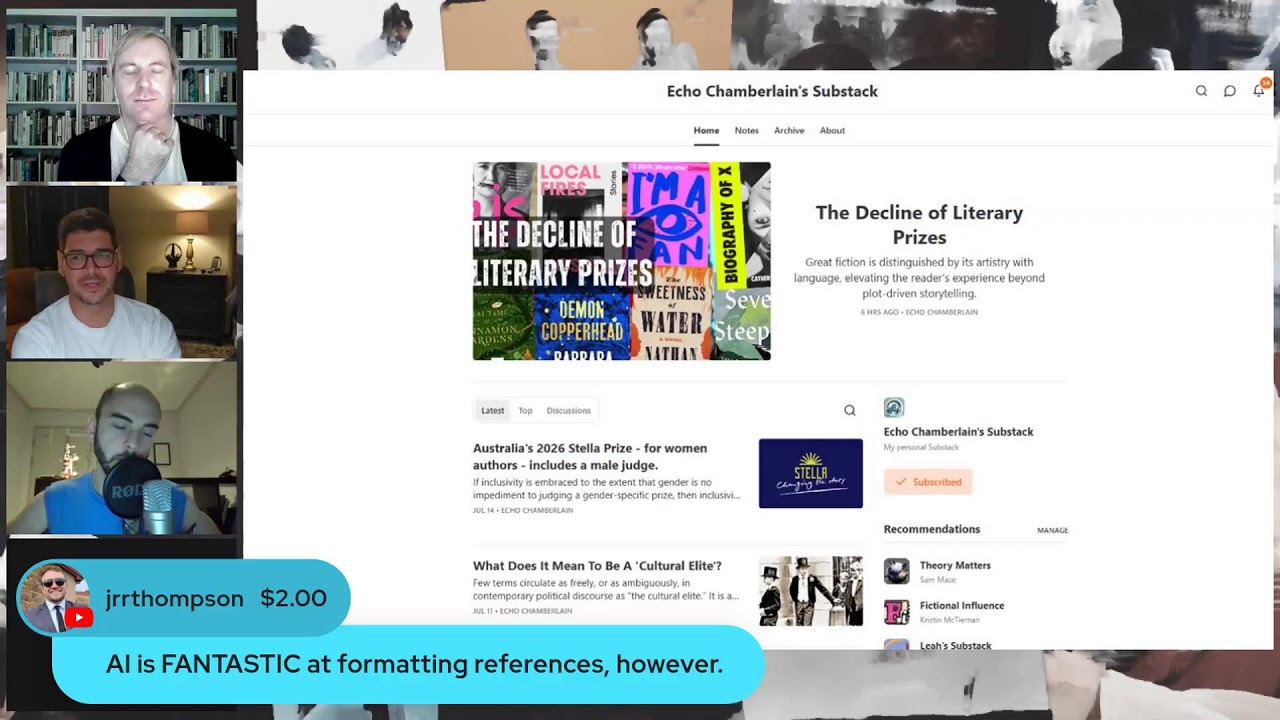The width and height of the screenshot is (1280, 720).
Task: Open the Stella Prize article title
Action: point(590,456)
